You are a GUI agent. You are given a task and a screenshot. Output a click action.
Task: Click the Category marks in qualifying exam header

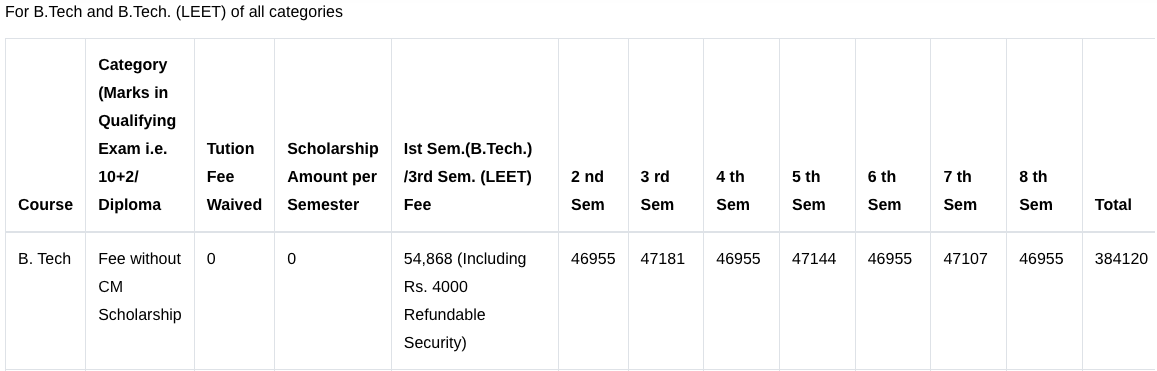pyautogui.click(x=137, y=134)
